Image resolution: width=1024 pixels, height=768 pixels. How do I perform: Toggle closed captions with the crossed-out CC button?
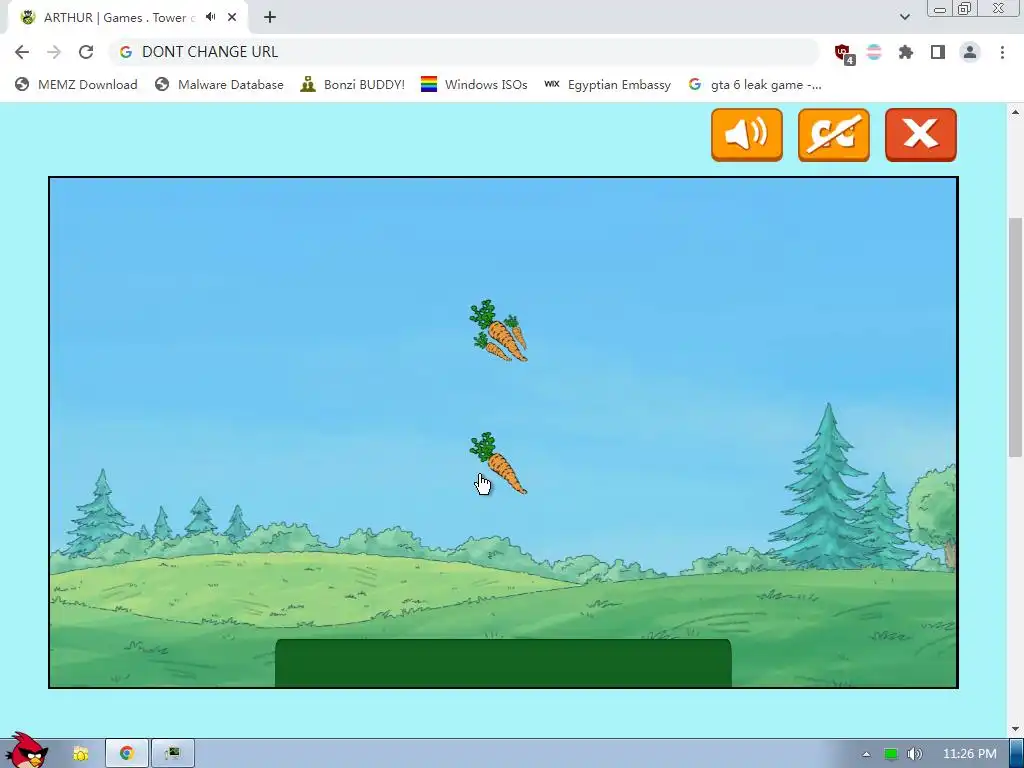tap(833, 135)
